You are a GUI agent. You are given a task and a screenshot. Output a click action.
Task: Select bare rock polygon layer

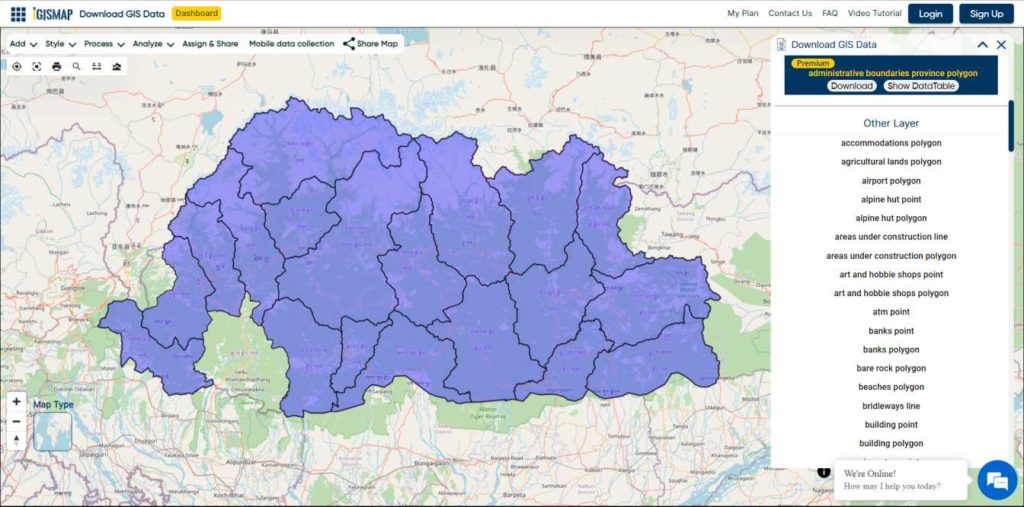coord(891,368)
